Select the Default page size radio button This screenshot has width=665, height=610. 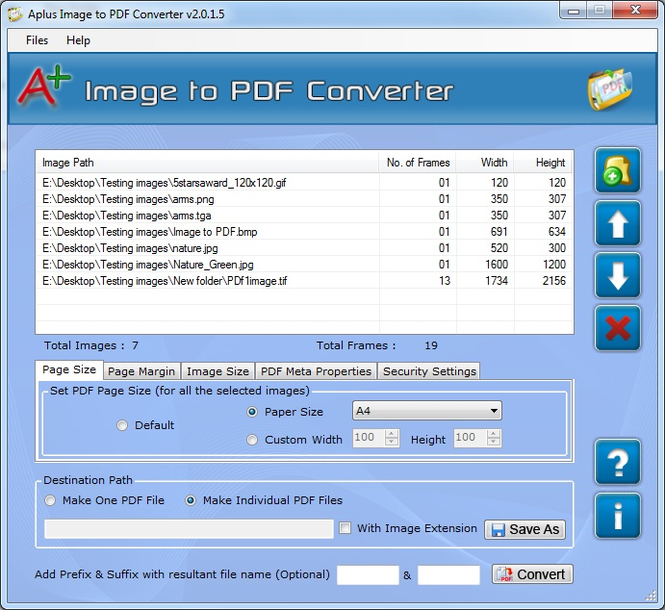(122, 425)
